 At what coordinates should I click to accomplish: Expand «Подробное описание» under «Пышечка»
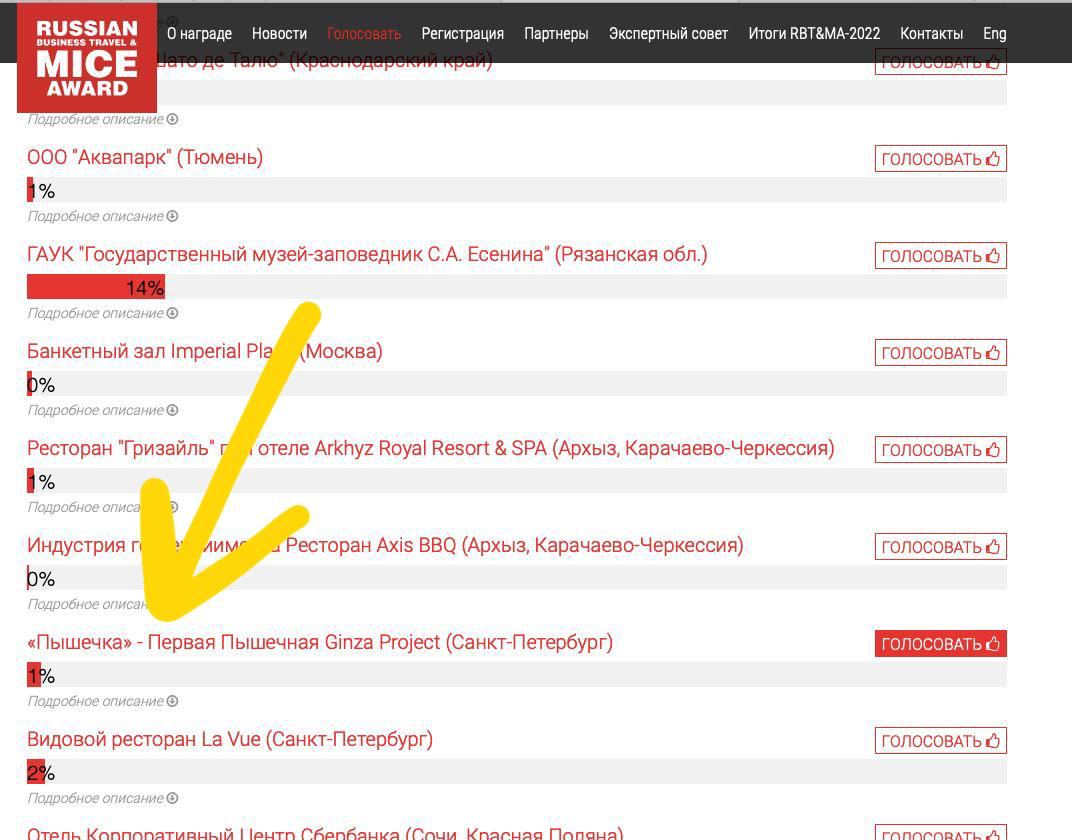(103, 702)
